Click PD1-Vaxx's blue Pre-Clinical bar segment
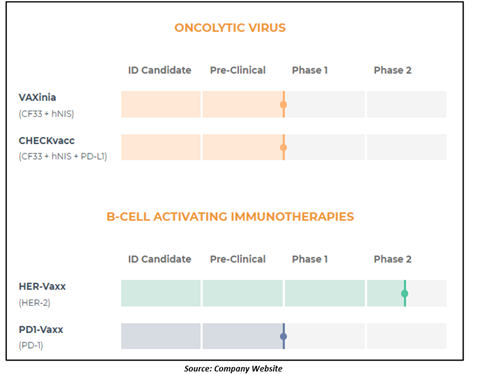The height and width of the screenshot is (374, 477). point(243,336)
